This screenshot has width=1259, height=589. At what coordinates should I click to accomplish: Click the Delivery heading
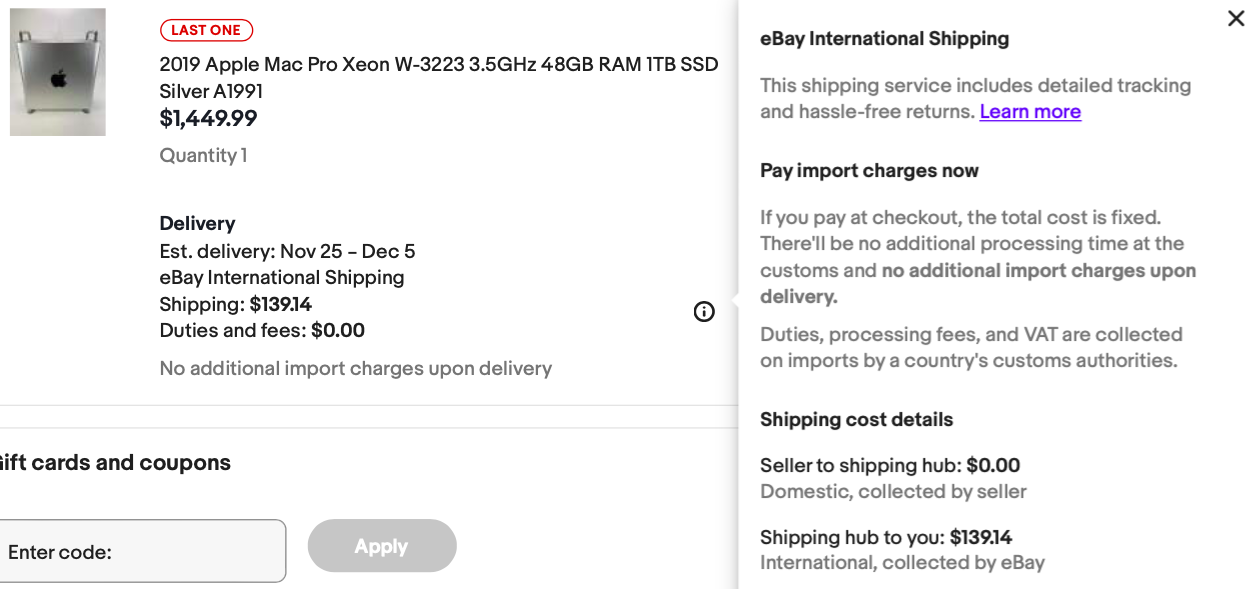tap(197, 223)
